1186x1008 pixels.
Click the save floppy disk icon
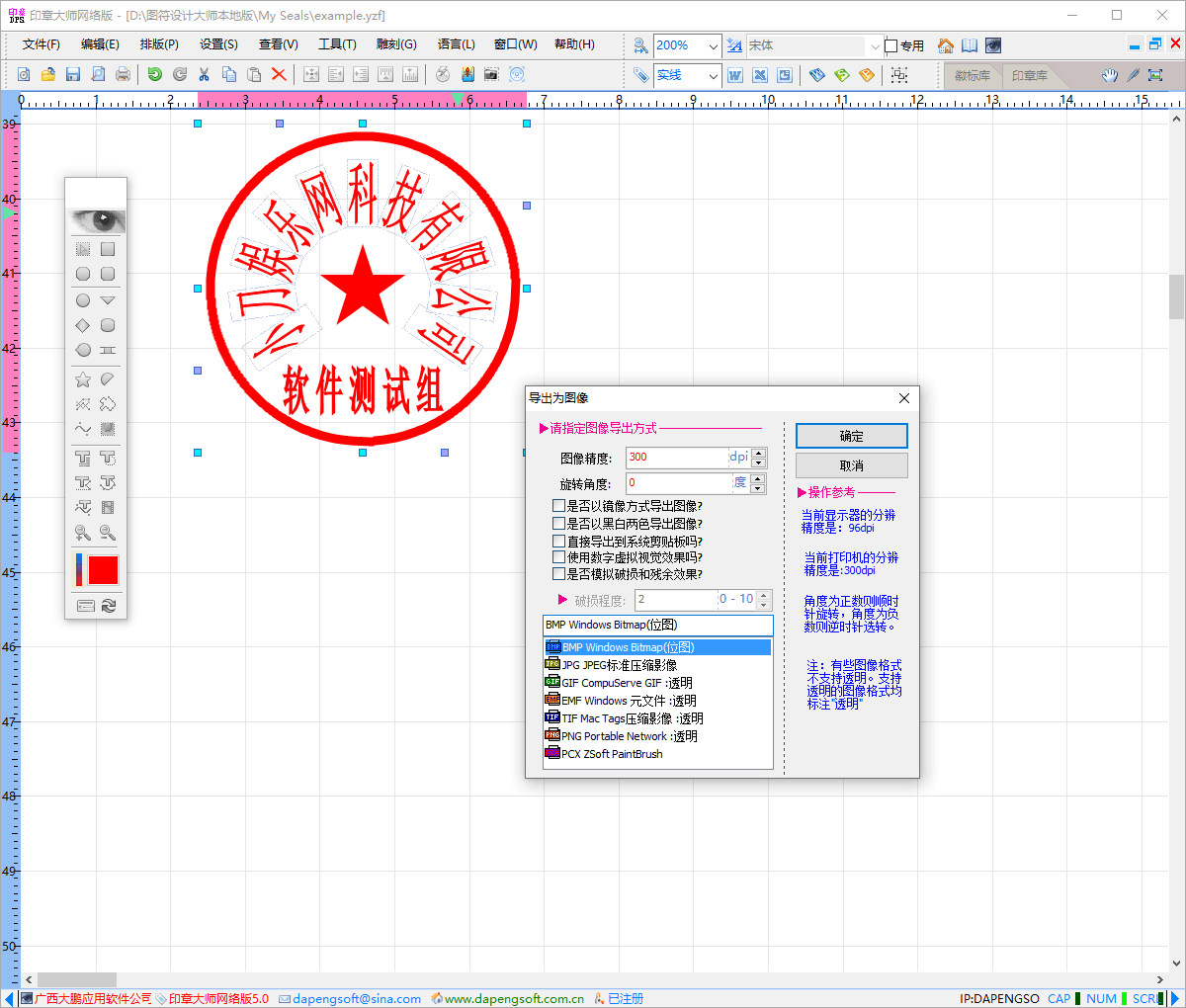73,74
